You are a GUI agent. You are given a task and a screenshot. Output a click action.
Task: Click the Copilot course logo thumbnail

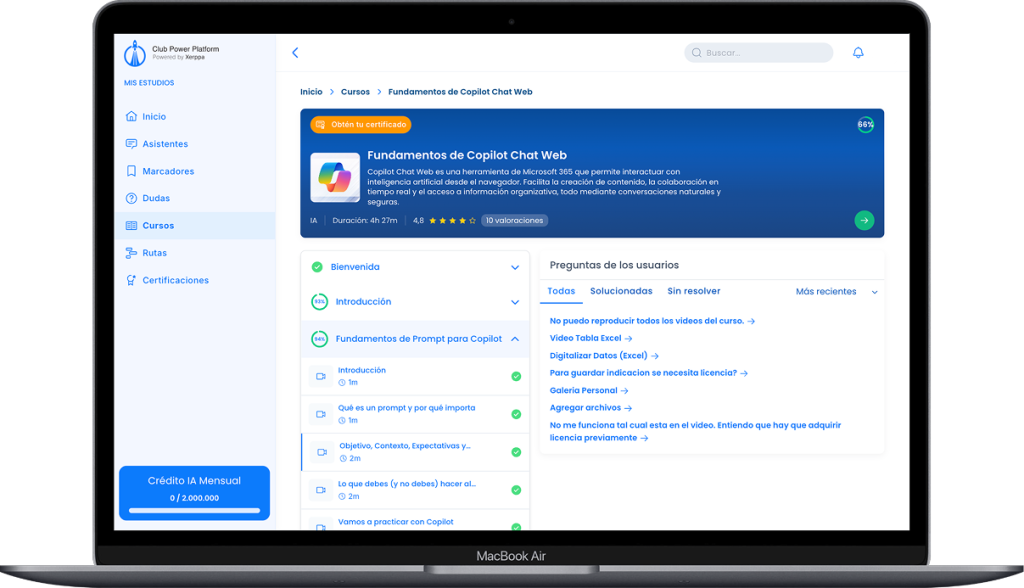(335, 177)
